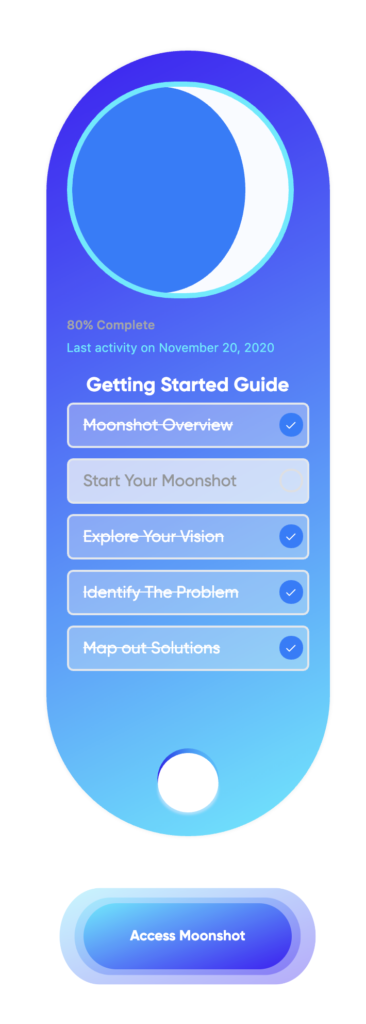The height and width of the screenshot is (1024, 366).
Task: Select the Map out Solutions step text
Action: tap(151, 648)
